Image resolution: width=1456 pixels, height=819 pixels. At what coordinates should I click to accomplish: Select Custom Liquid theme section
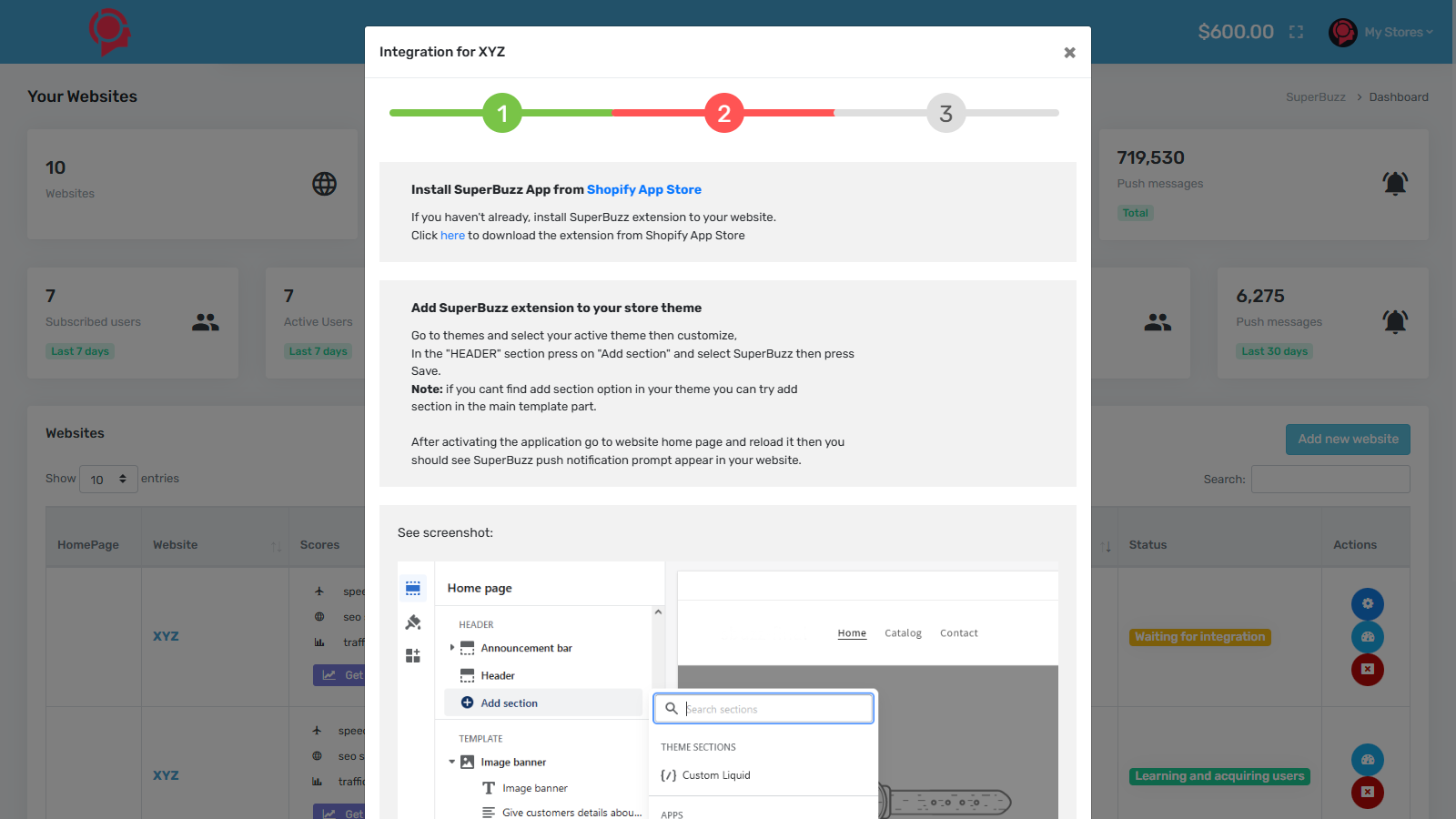716,775
